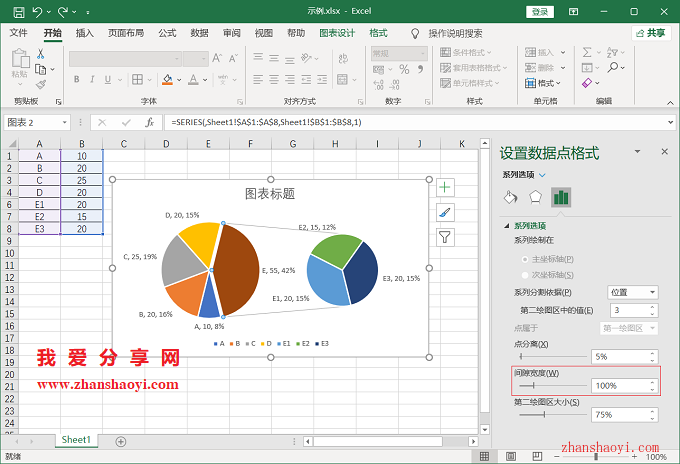Click the Share button
Screen dimensions: 680x464
click(x=651, y=33)
